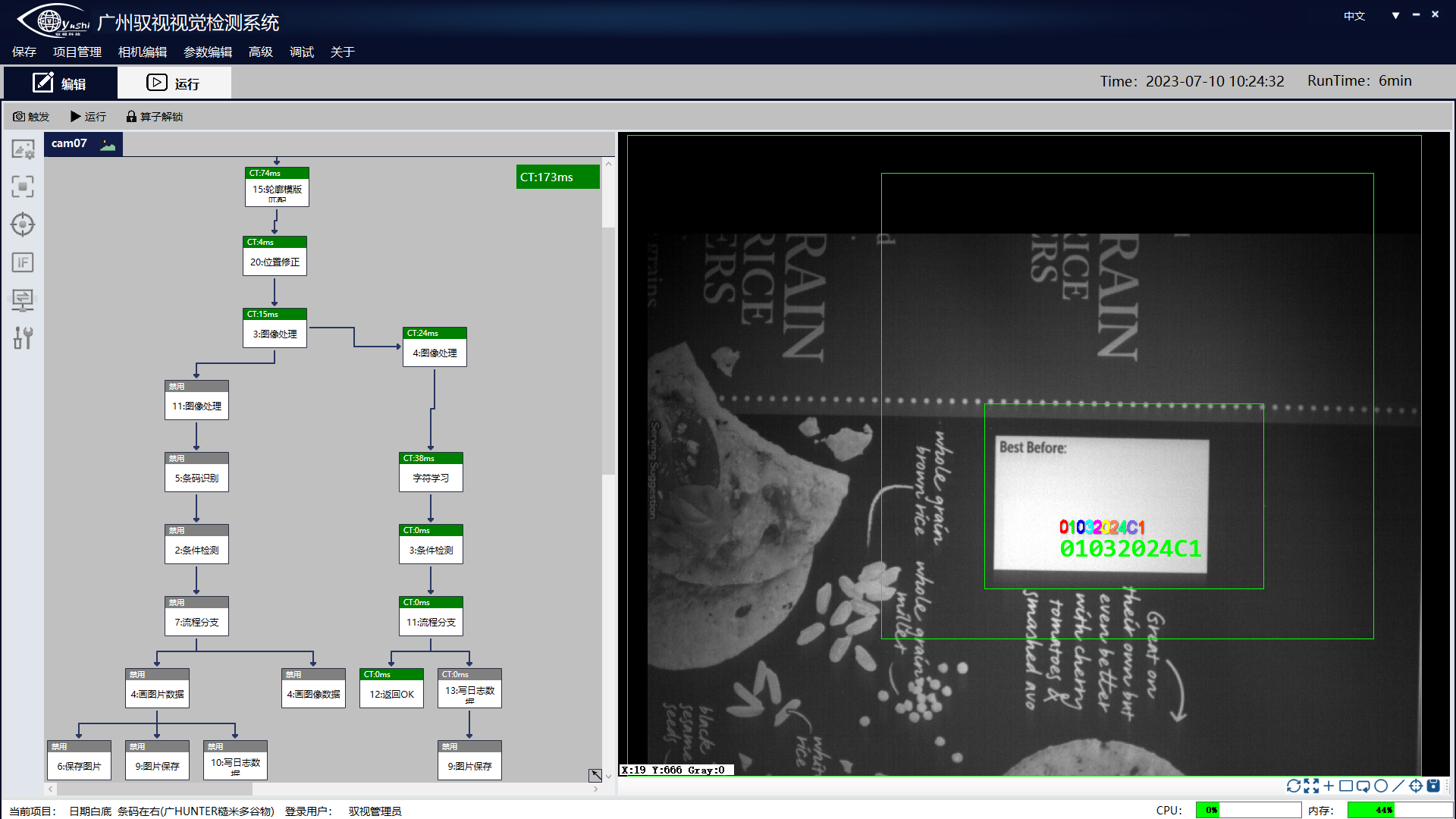Click the save image disk icon
1456x819 pixels.
tap(1433, 786)
